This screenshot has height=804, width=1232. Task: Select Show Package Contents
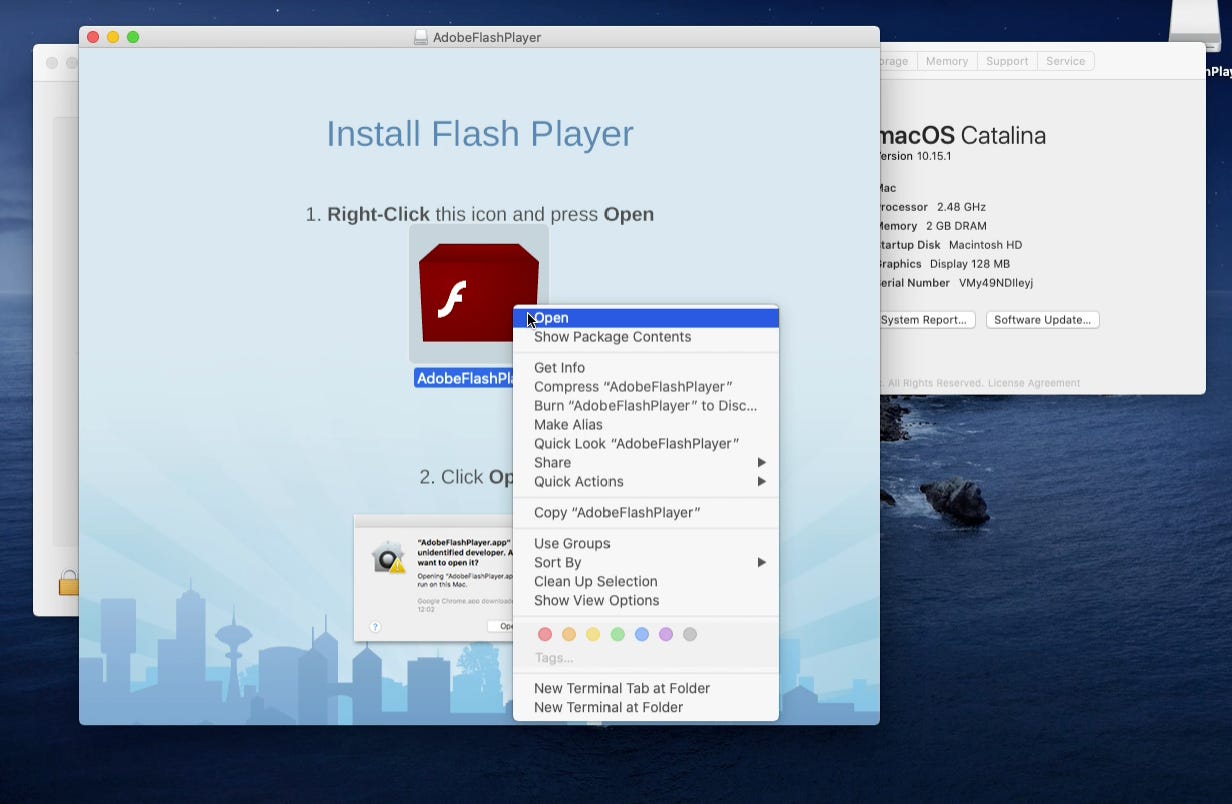tap(646, 337)
